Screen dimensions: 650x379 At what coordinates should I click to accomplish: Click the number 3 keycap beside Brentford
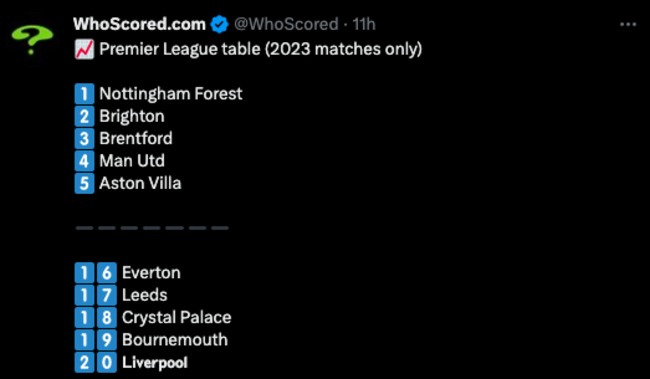(85, 138)
